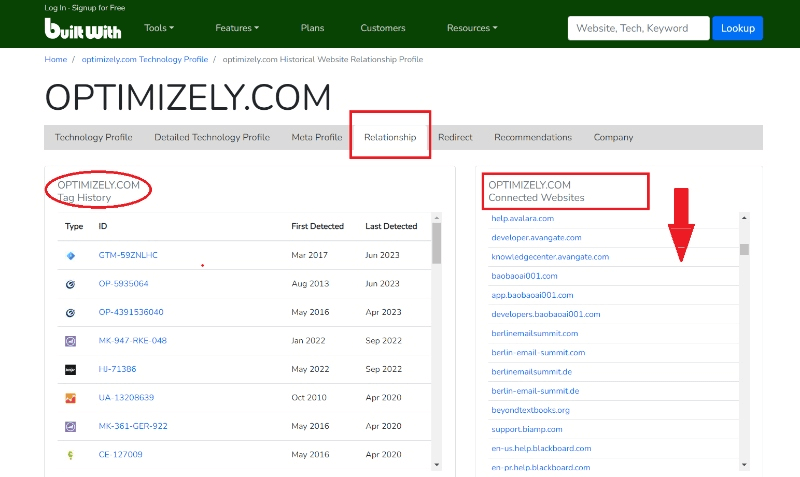The image size is (800, 477).
Task: Click the green icon beside CE-127009
Action: click(70, 455)
